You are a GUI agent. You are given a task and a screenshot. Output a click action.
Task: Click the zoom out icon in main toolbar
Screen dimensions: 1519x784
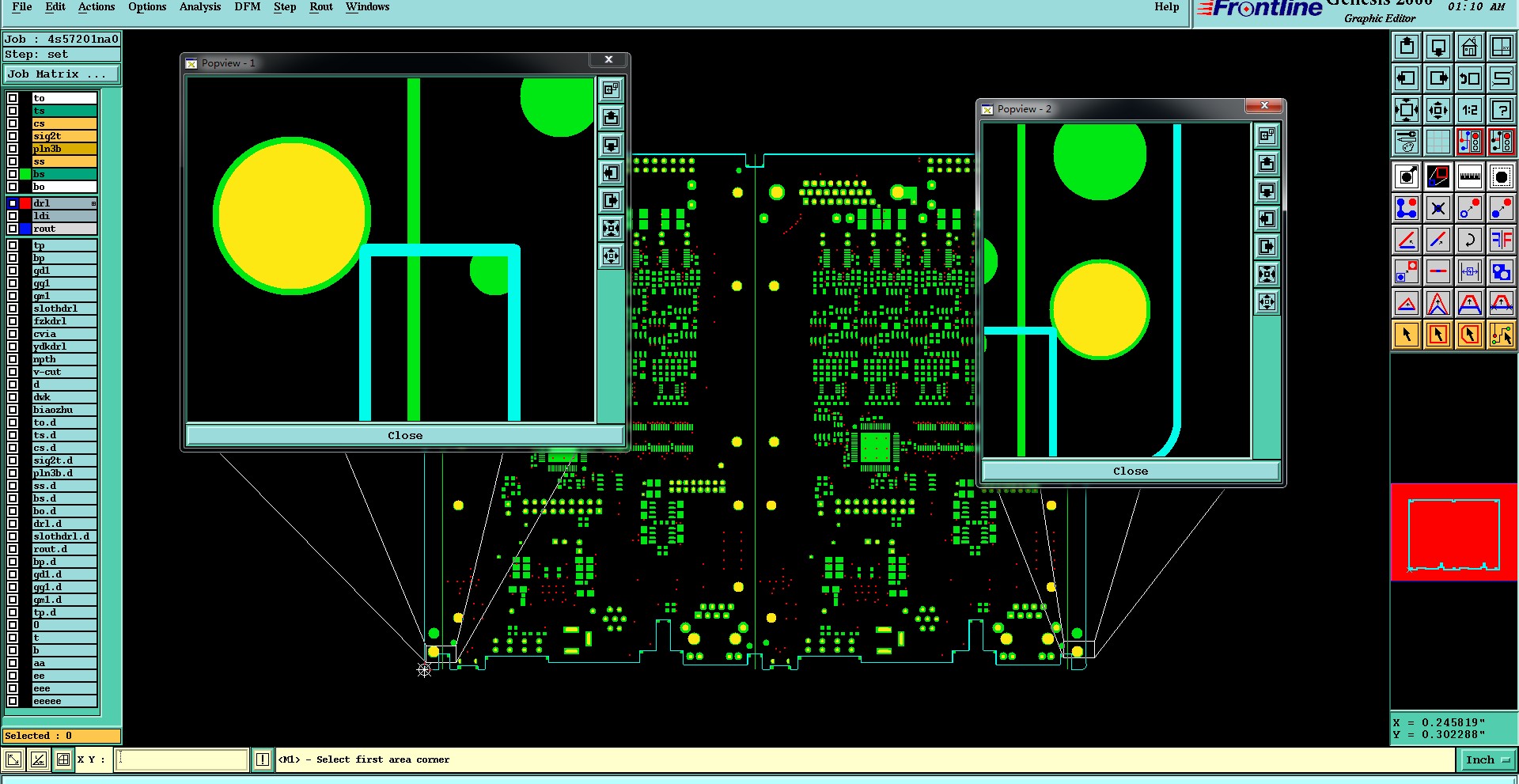1438,110
